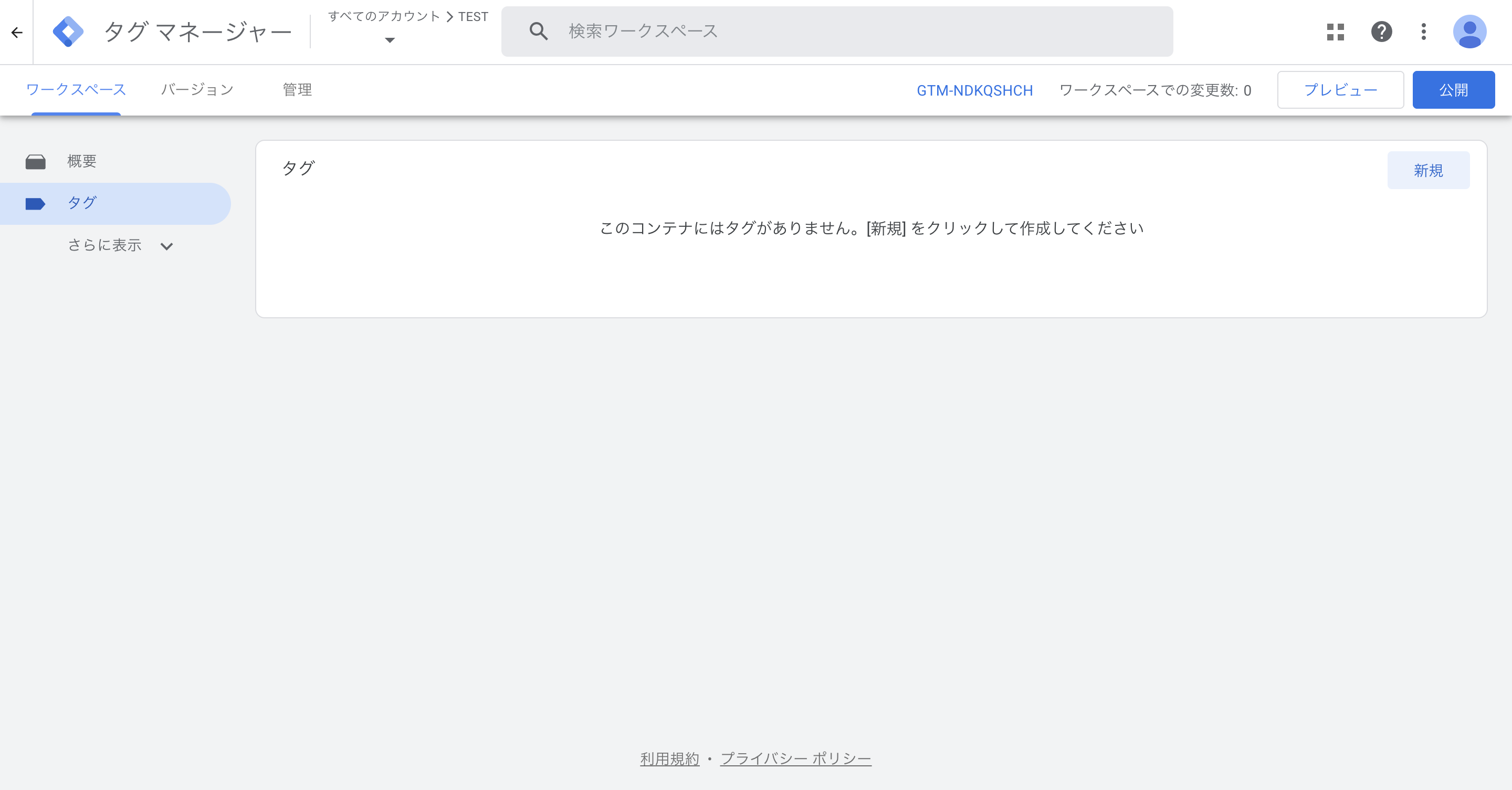1512x790 pixels.
Task: Open the 利用規約 link
Action: 670,759
